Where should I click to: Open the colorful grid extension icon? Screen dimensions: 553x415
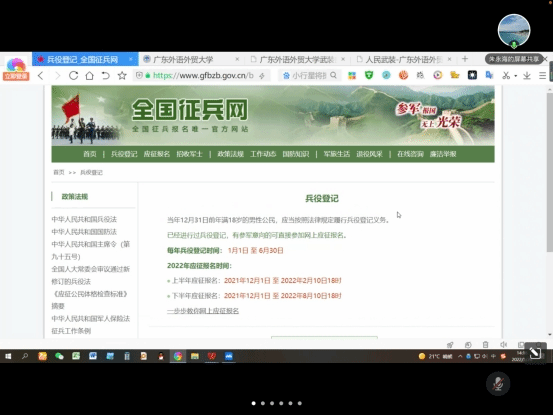click(352, 75)
